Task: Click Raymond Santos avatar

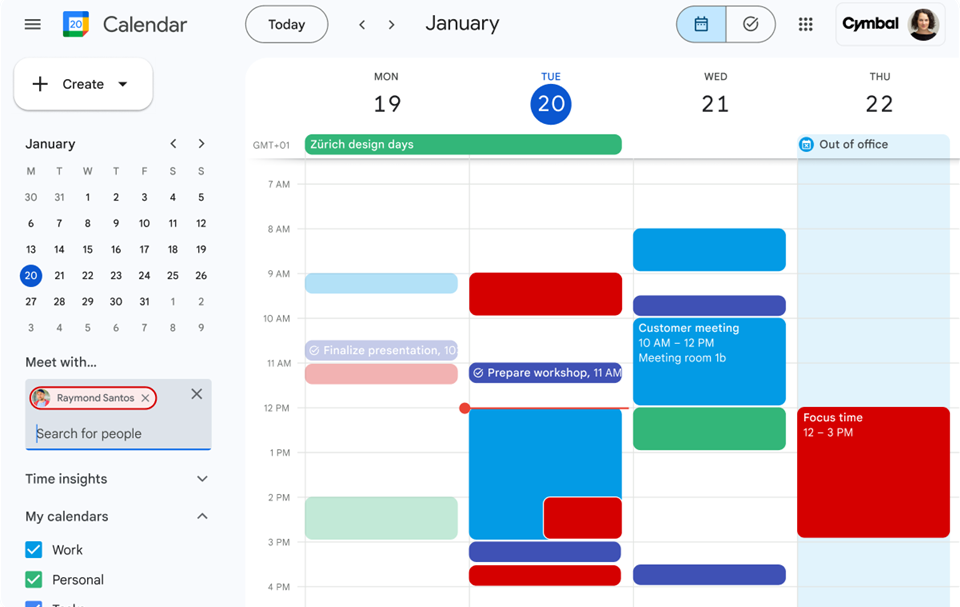Action: [x=41, y=398]
